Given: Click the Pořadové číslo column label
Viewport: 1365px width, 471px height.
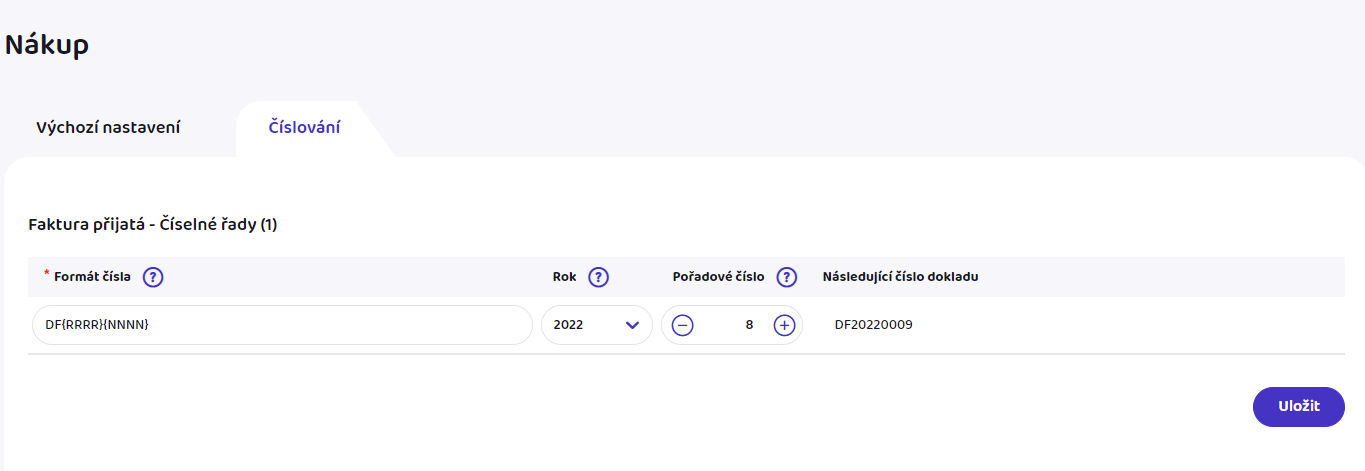Looking at the screenshot, I should [x=719, y=277].
